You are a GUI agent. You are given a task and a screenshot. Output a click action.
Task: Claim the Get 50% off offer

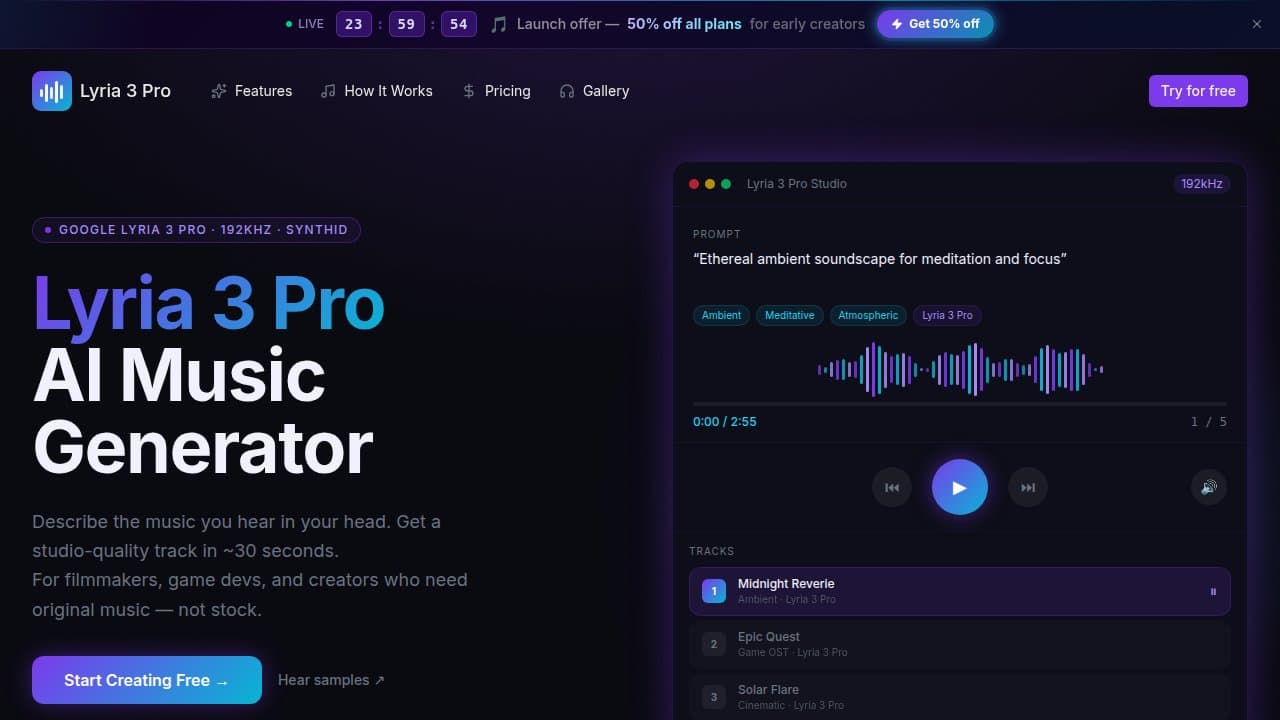tap(935, 24)
